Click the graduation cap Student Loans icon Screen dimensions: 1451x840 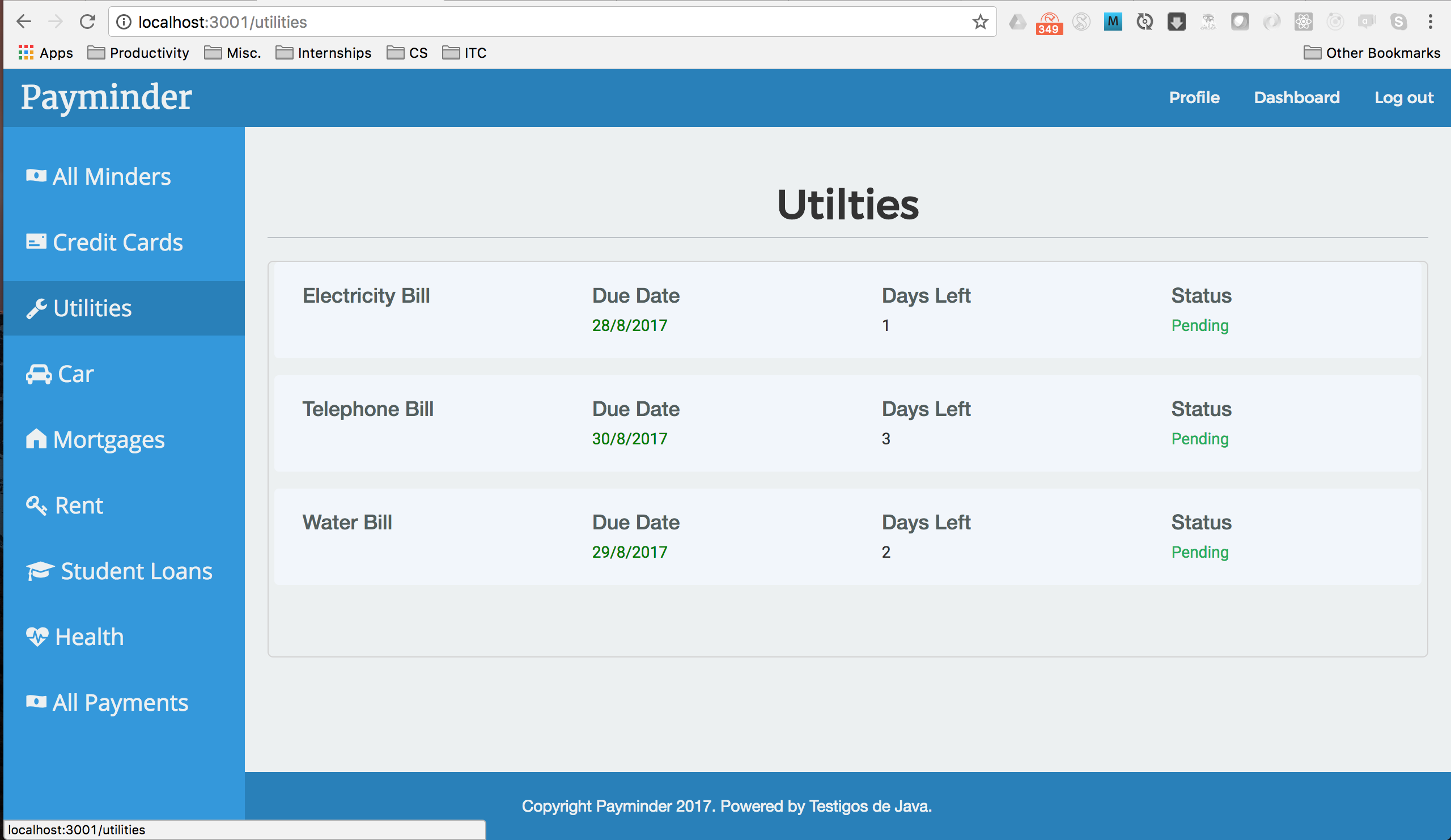(40, 571)
